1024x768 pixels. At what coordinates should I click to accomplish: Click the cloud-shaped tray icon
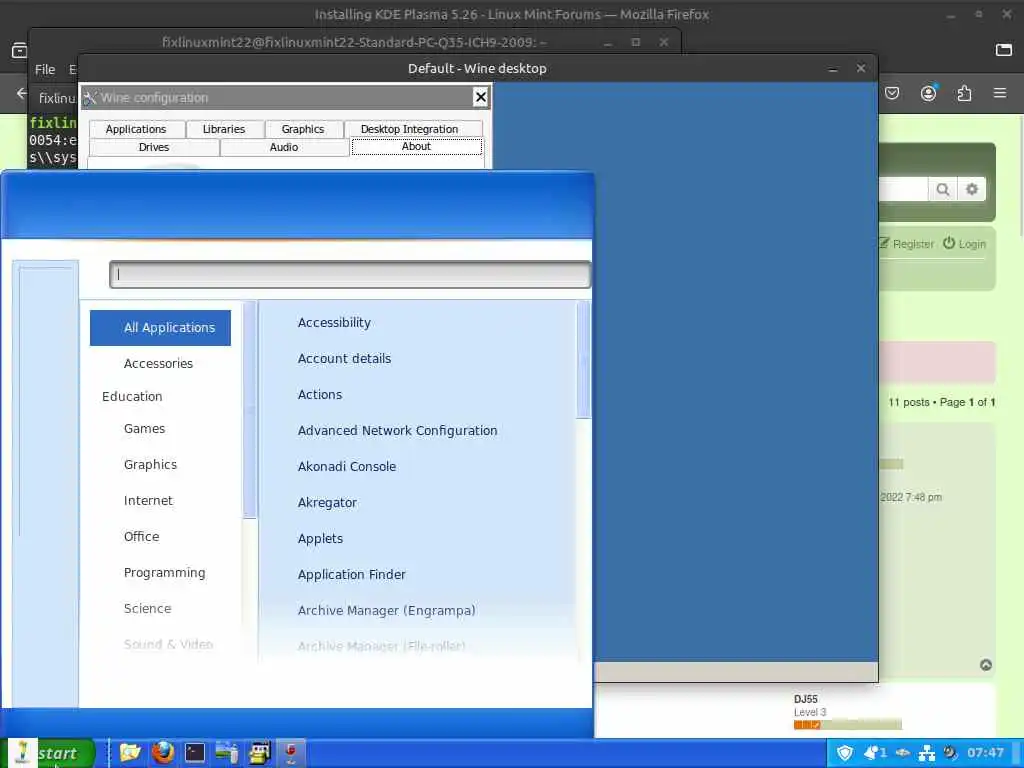coord(903,753)
